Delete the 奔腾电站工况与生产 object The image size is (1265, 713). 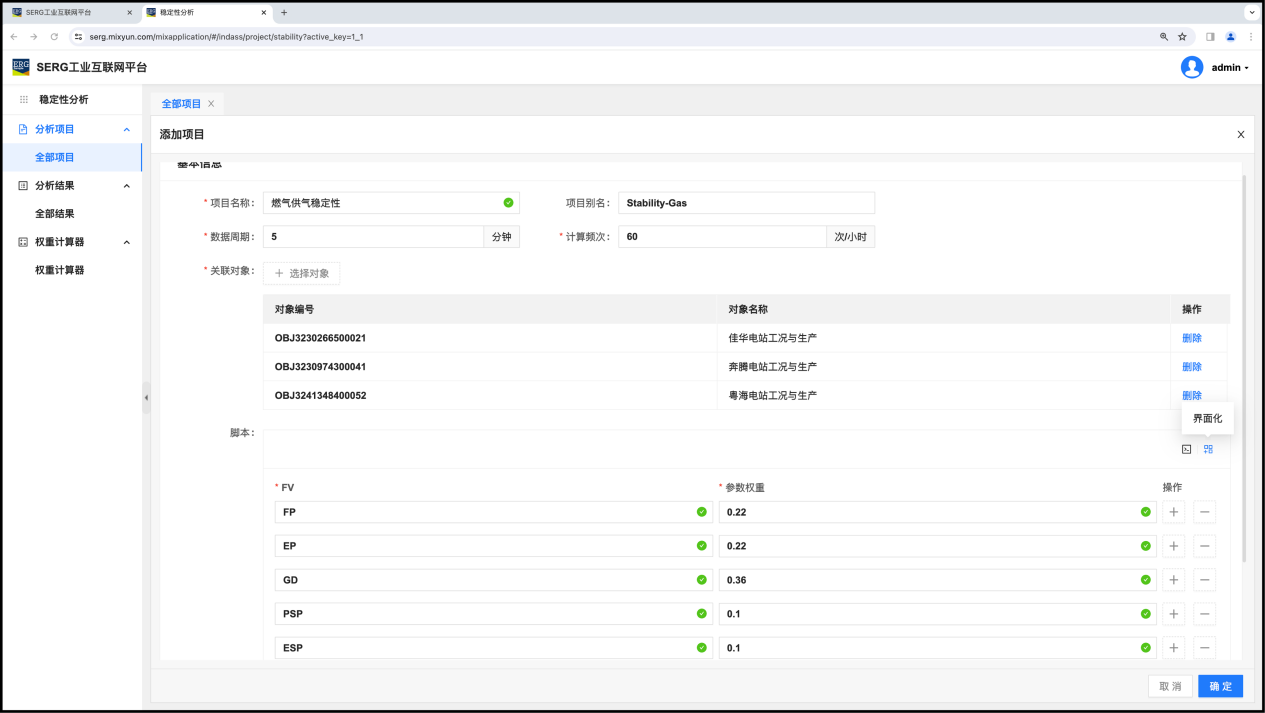pyautogui.click(x=1191, y=367)
